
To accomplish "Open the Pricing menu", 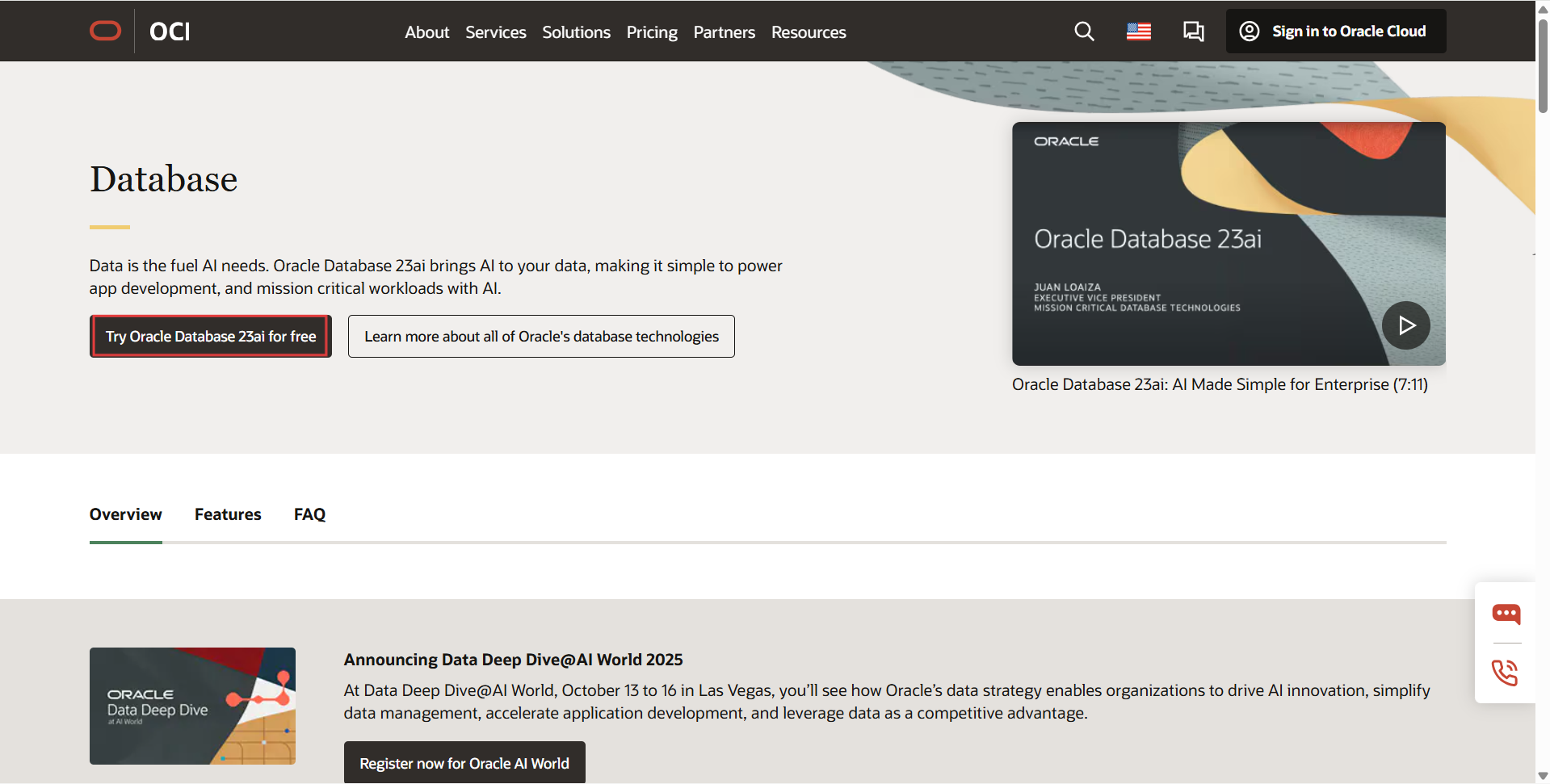I will (x=652, y=32).
